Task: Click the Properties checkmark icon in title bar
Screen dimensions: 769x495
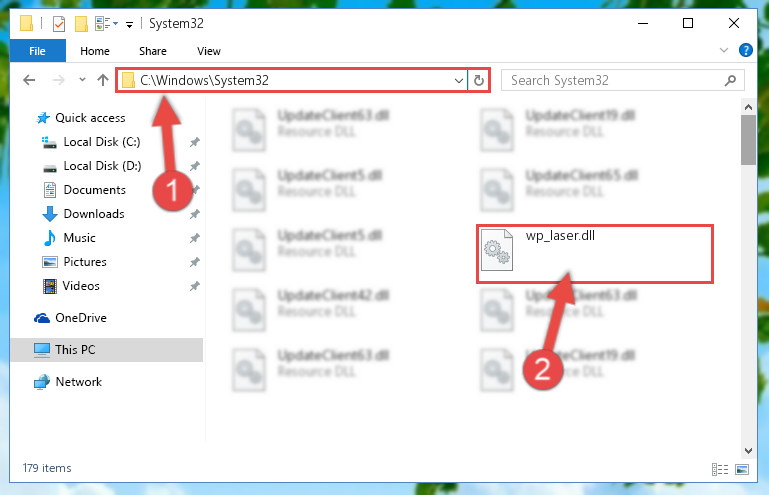Action: click(59, 24)
